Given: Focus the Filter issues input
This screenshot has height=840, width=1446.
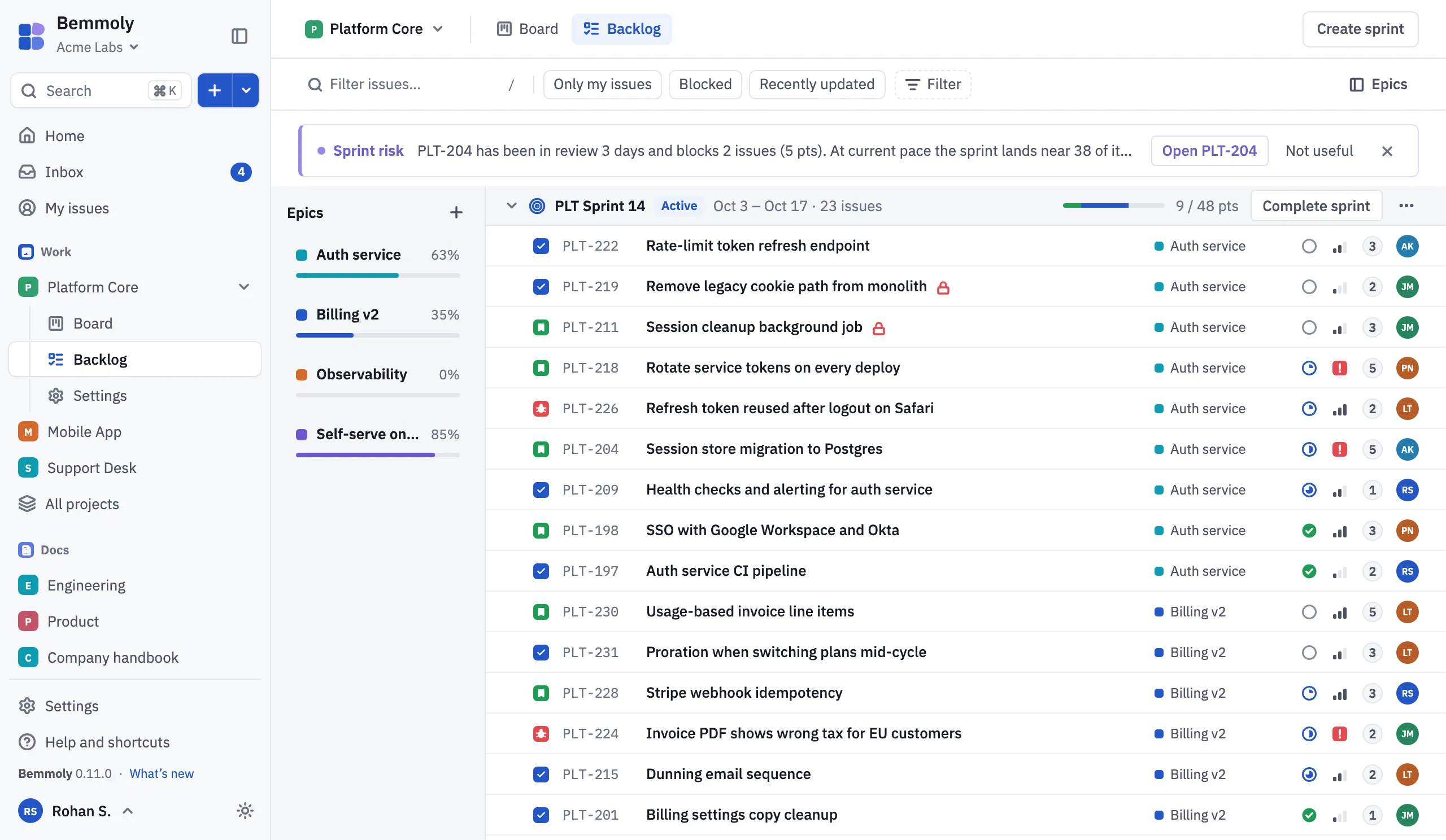Looking at the screenshot, I should click(x=410, y=84).
